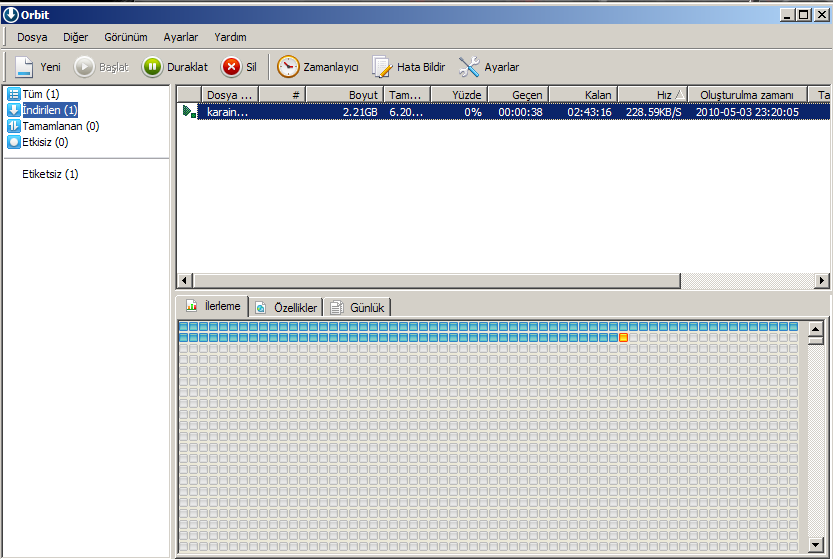Image resolution: width=833 pixels, height=559 pixels.
Task: Click the 2010-05-03 23:20:05 creation cell
Action: click(x=747, y=112)
